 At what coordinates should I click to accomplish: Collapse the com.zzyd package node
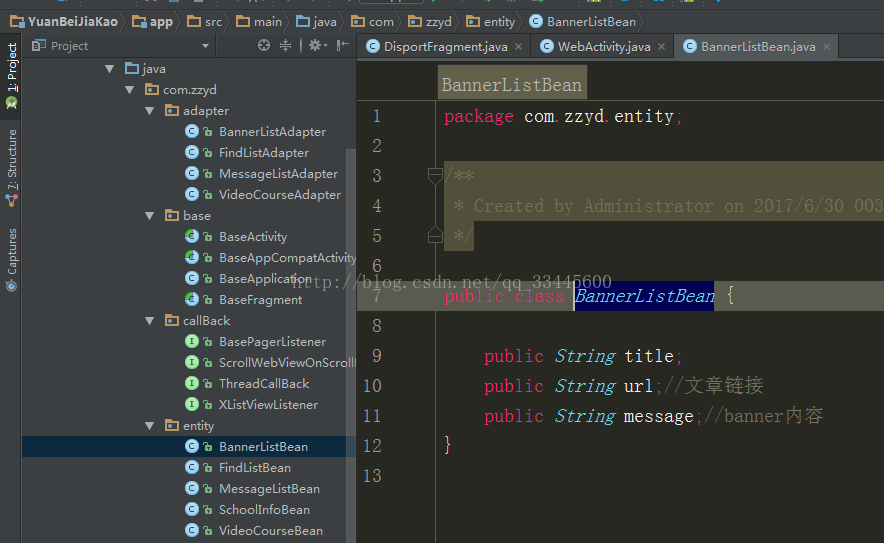pyautogui.click(x=130, y=90)
